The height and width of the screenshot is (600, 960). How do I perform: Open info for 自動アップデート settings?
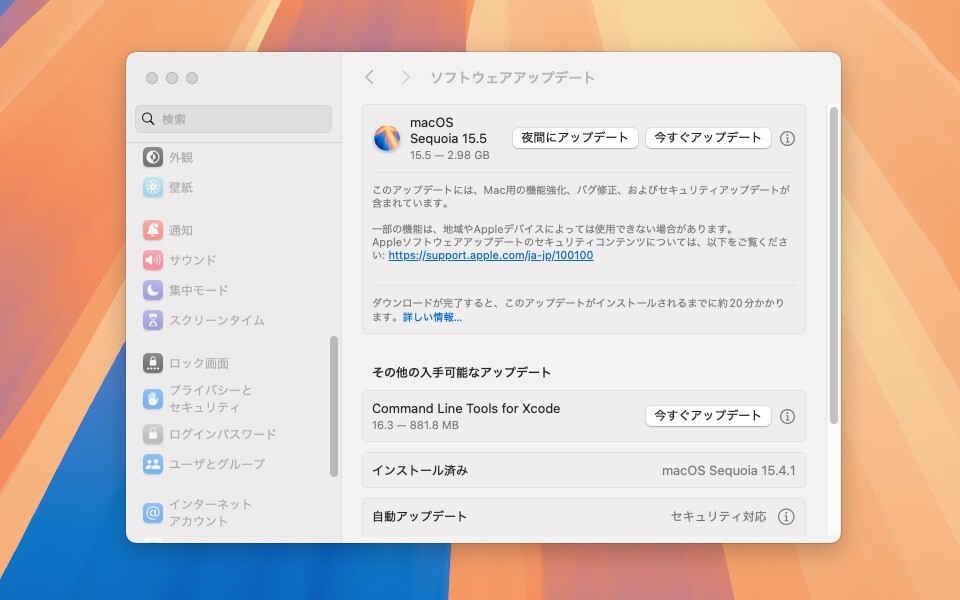(786, 516)
